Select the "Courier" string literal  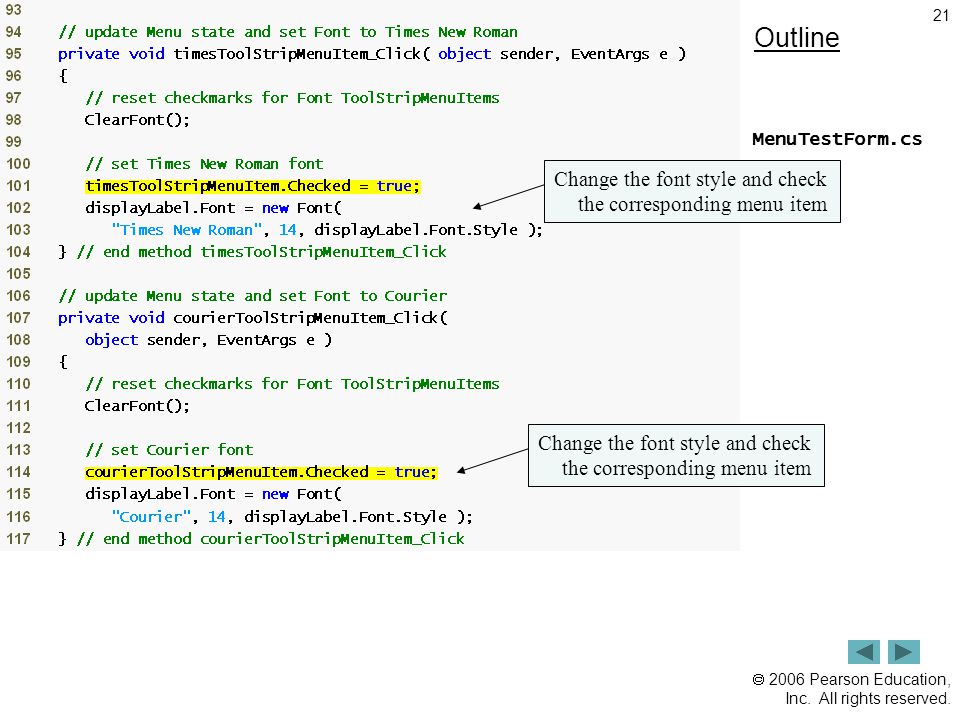pyautogui.click(x=151, y=517)
